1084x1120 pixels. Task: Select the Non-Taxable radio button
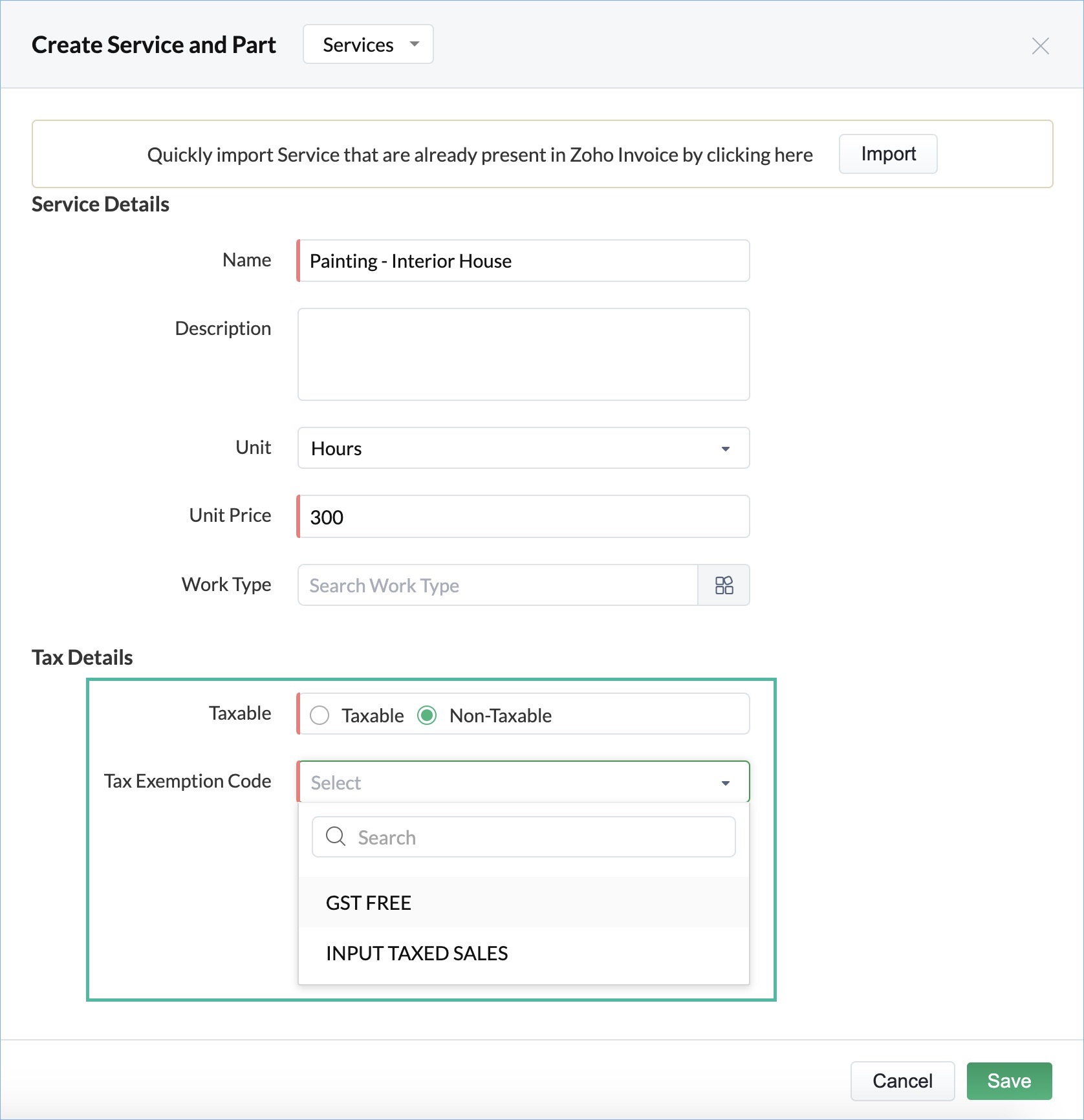[x=427, y=715]
